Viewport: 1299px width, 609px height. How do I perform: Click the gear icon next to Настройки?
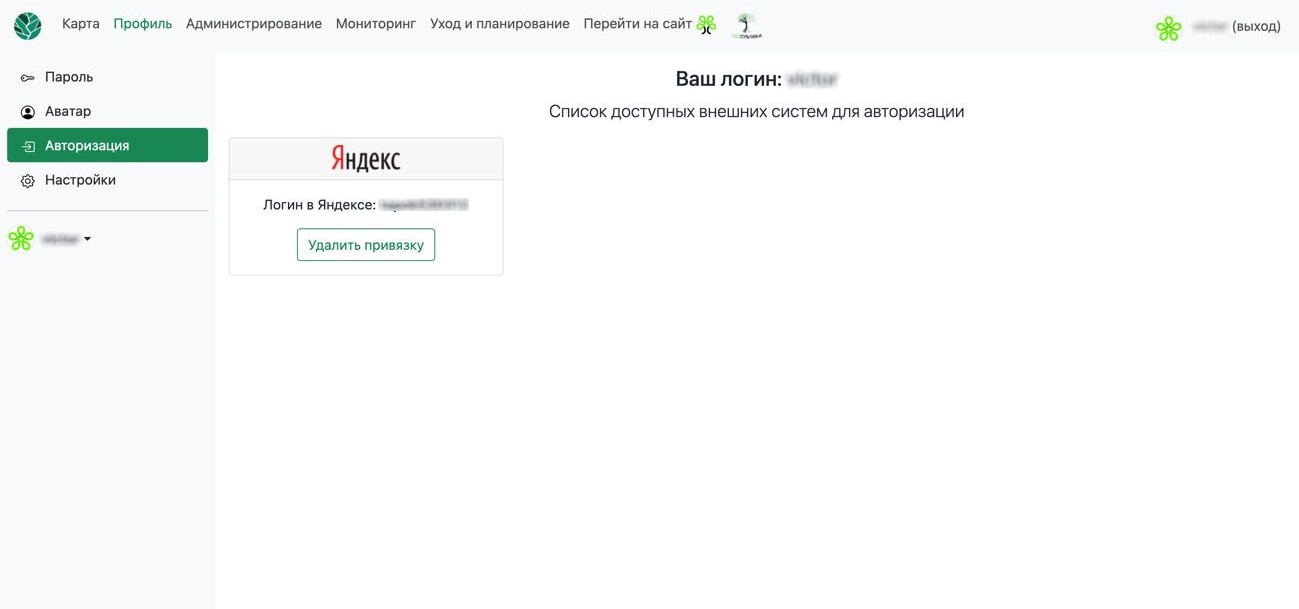click(28, 181)
